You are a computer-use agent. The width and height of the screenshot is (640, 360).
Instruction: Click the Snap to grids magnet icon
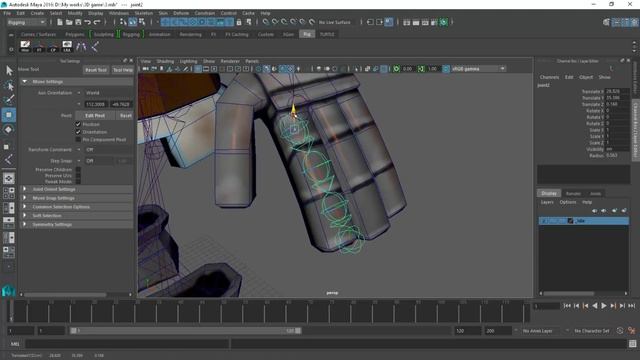(x=266, y=22)
